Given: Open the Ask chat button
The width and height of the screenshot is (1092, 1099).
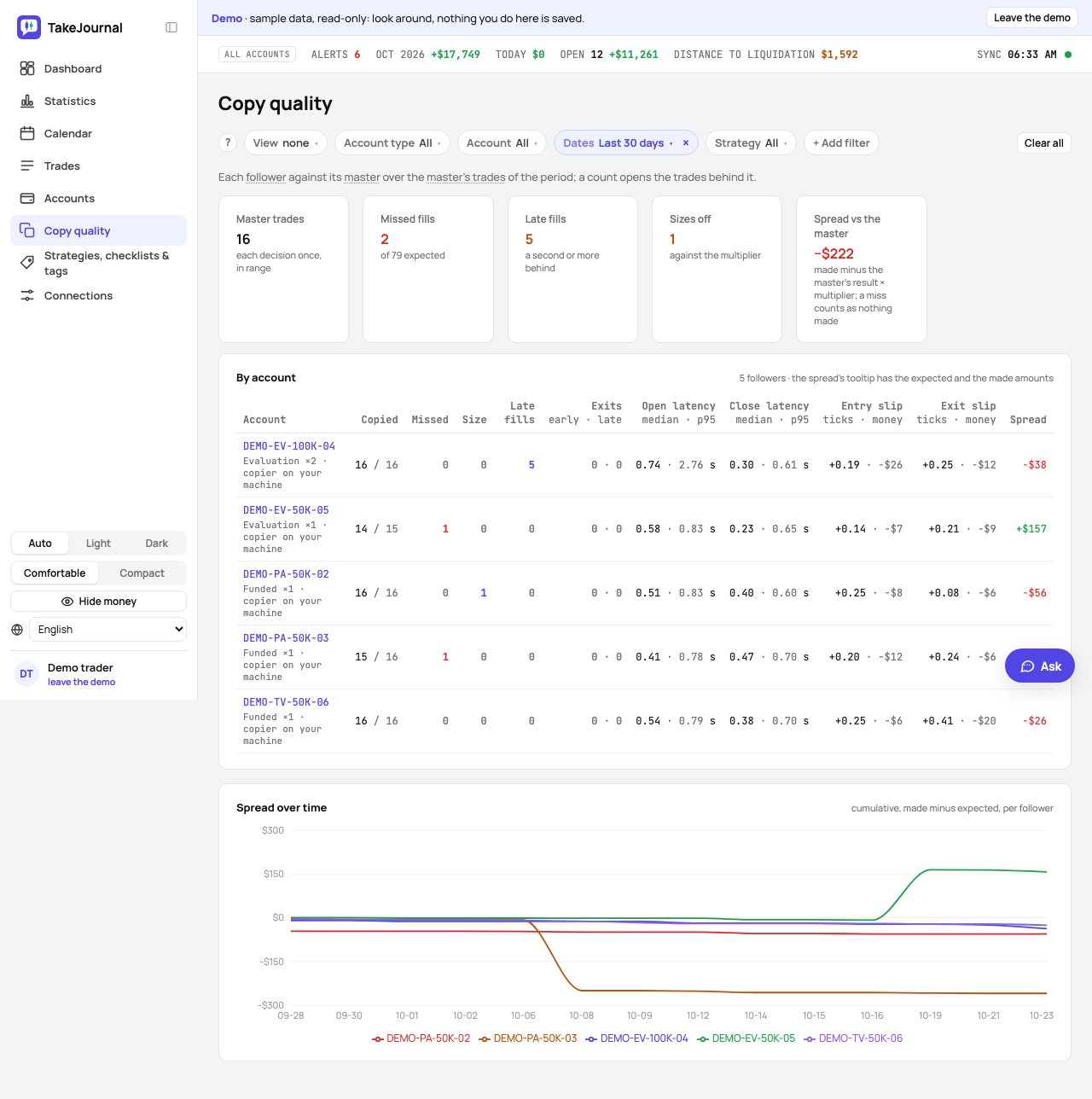Looking at the screenshot, I should pyautogui.click(x=1040, y=666).
